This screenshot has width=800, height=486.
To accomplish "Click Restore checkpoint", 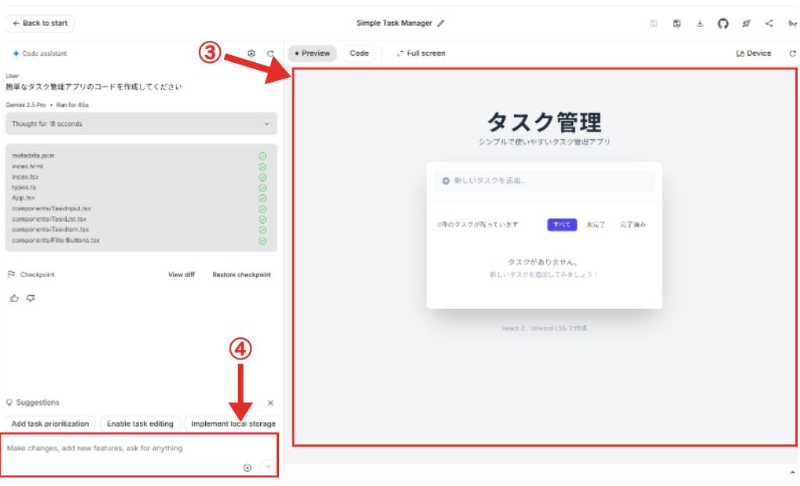I will point(242,274).
